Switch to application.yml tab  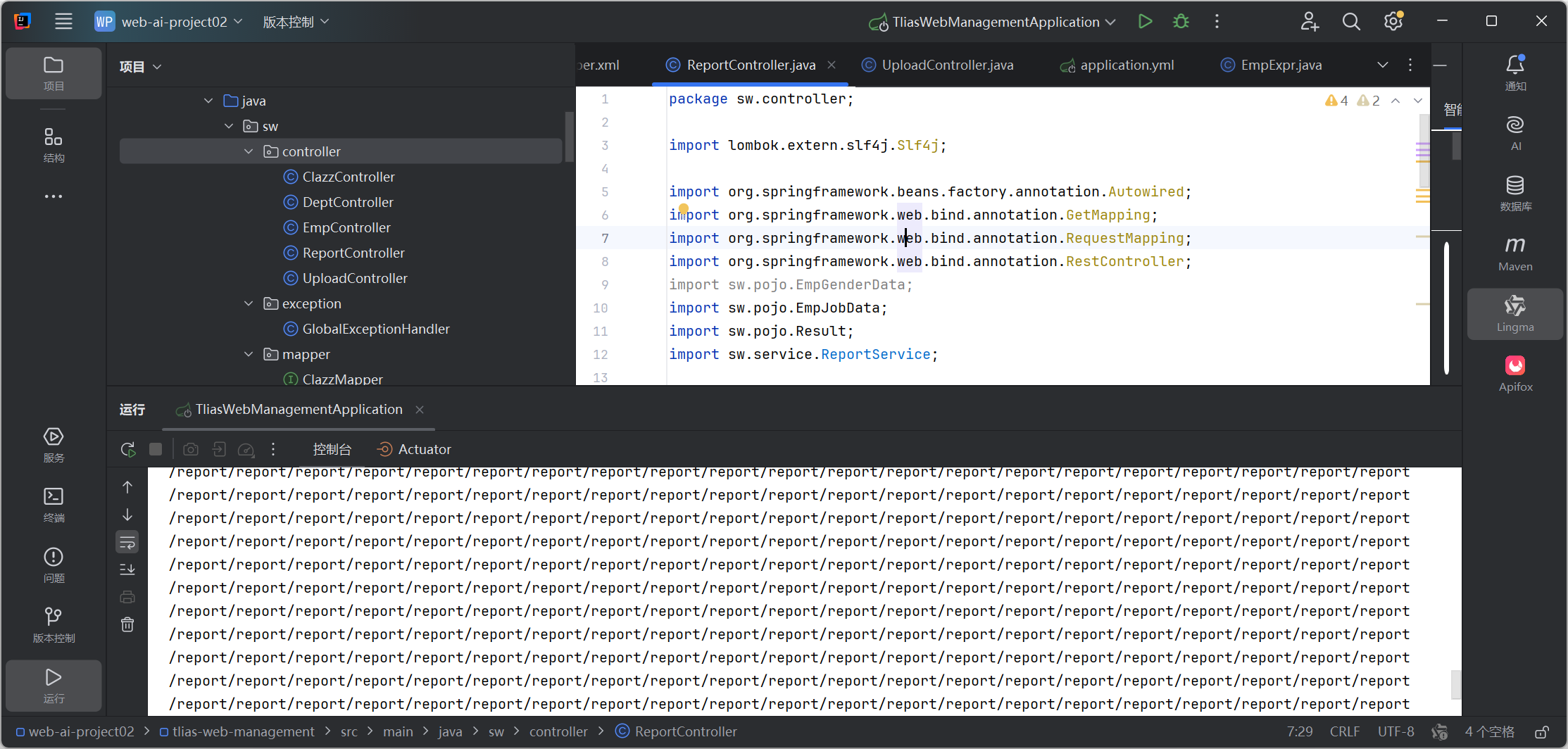click(1117, 65)
